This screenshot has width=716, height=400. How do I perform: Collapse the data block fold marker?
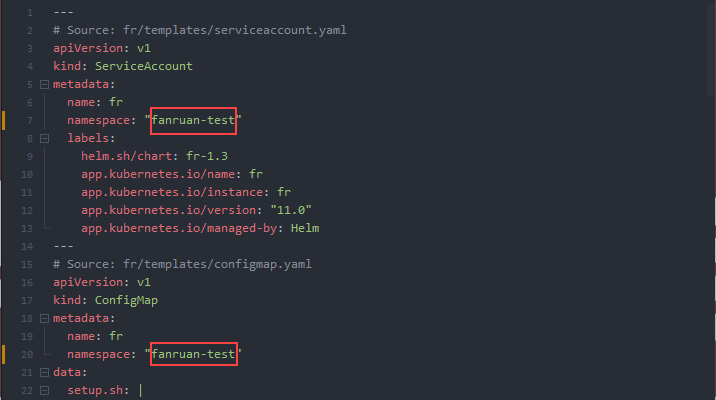[x=44, y=372]
